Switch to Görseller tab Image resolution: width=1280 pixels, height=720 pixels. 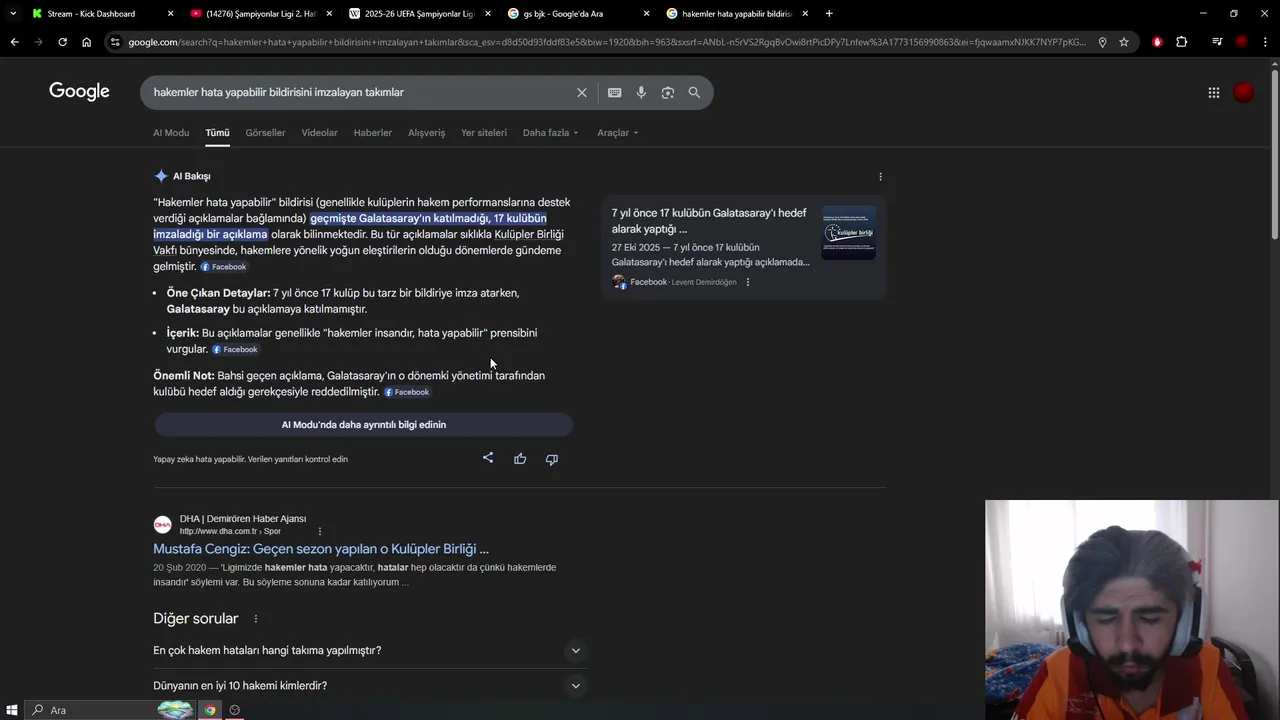pyautogui.click(x=265, y=132)
